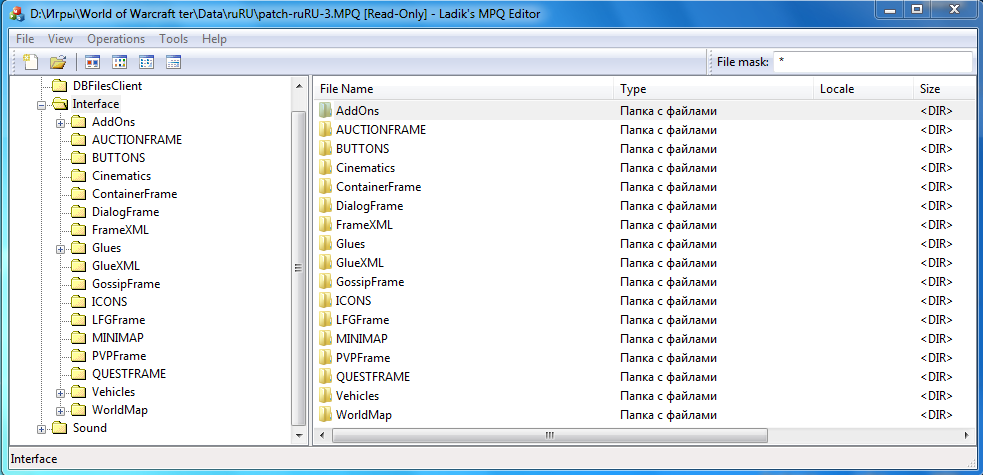Click the horizontal scrollbar thumb in file list
The height and width of the screenshot is (475, 983).
tap(550, 435)
